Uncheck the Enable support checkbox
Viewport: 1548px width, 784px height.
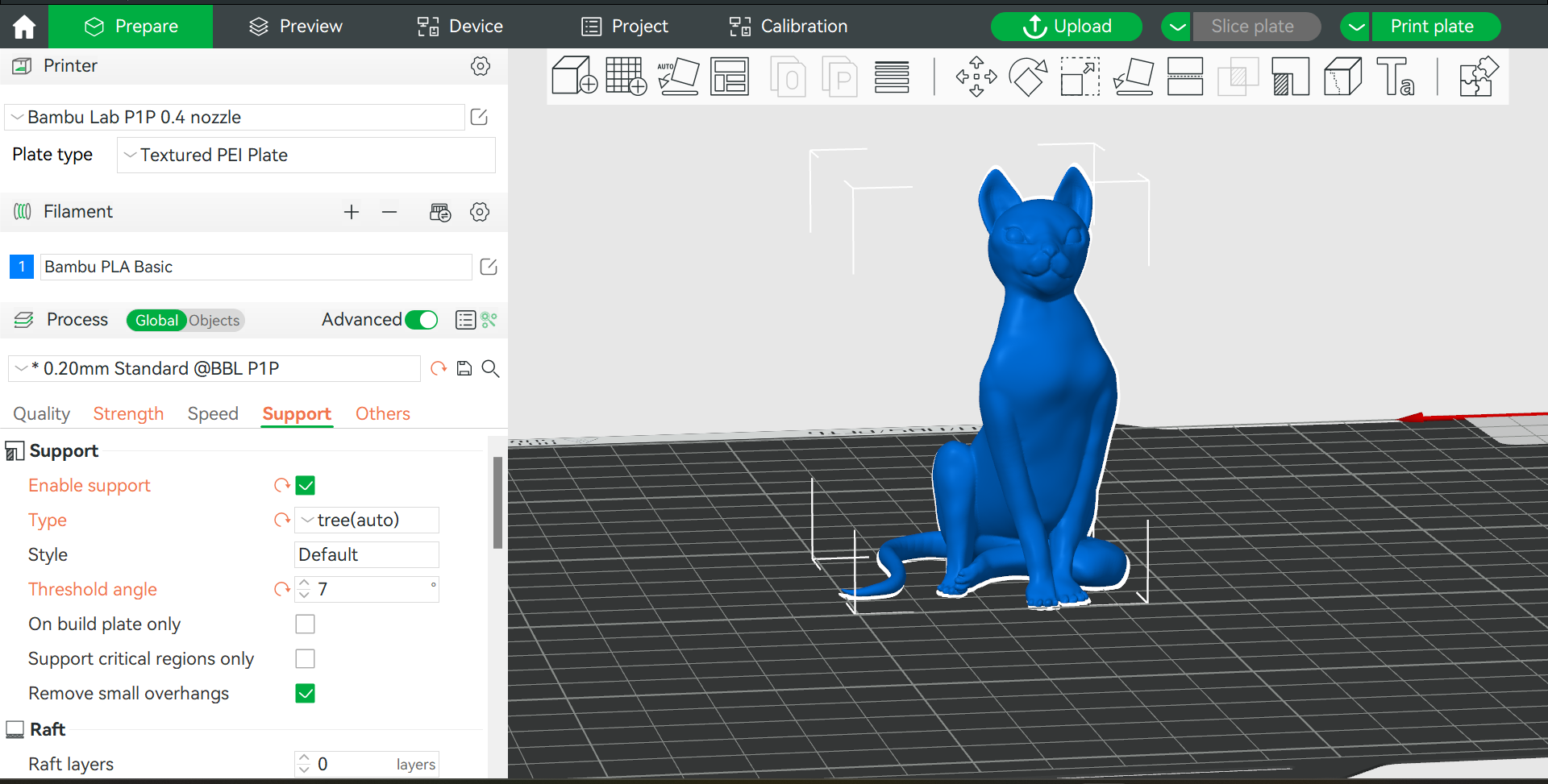point(305,485)
